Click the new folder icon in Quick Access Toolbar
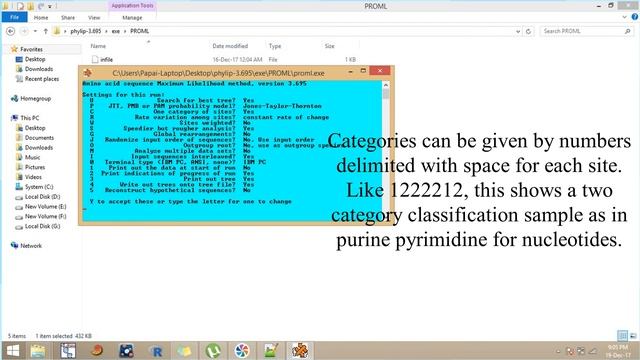Viewport: 640px width, 360px height. tap(31, 6)
